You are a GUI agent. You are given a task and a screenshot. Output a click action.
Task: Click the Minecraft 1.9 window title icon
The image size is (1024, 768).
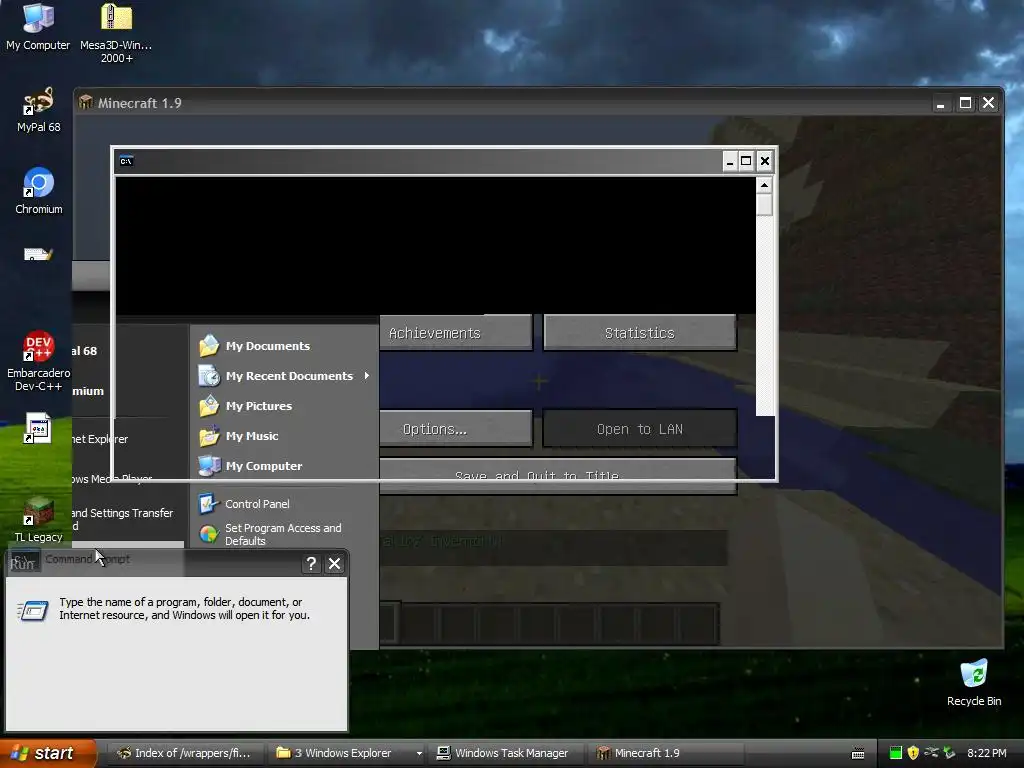[86, 103]
